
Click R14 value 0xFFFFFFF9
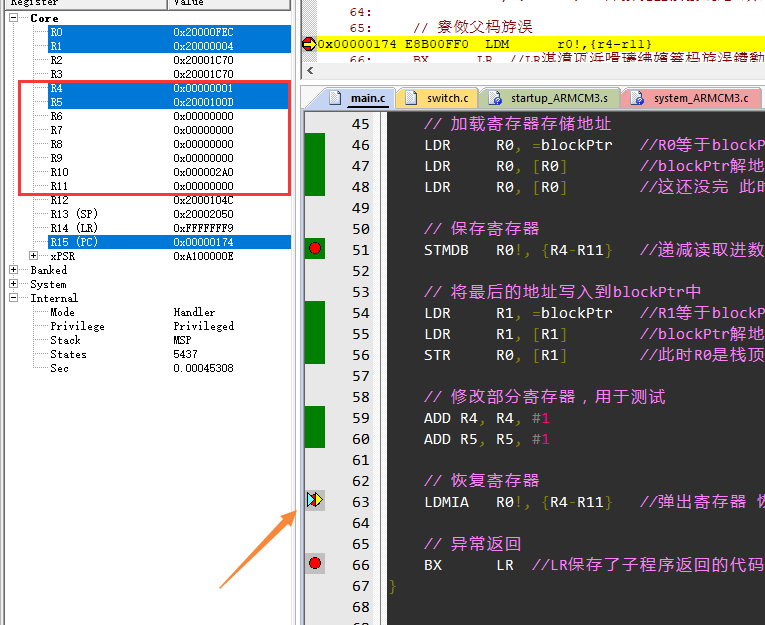(x=203, y=228)
